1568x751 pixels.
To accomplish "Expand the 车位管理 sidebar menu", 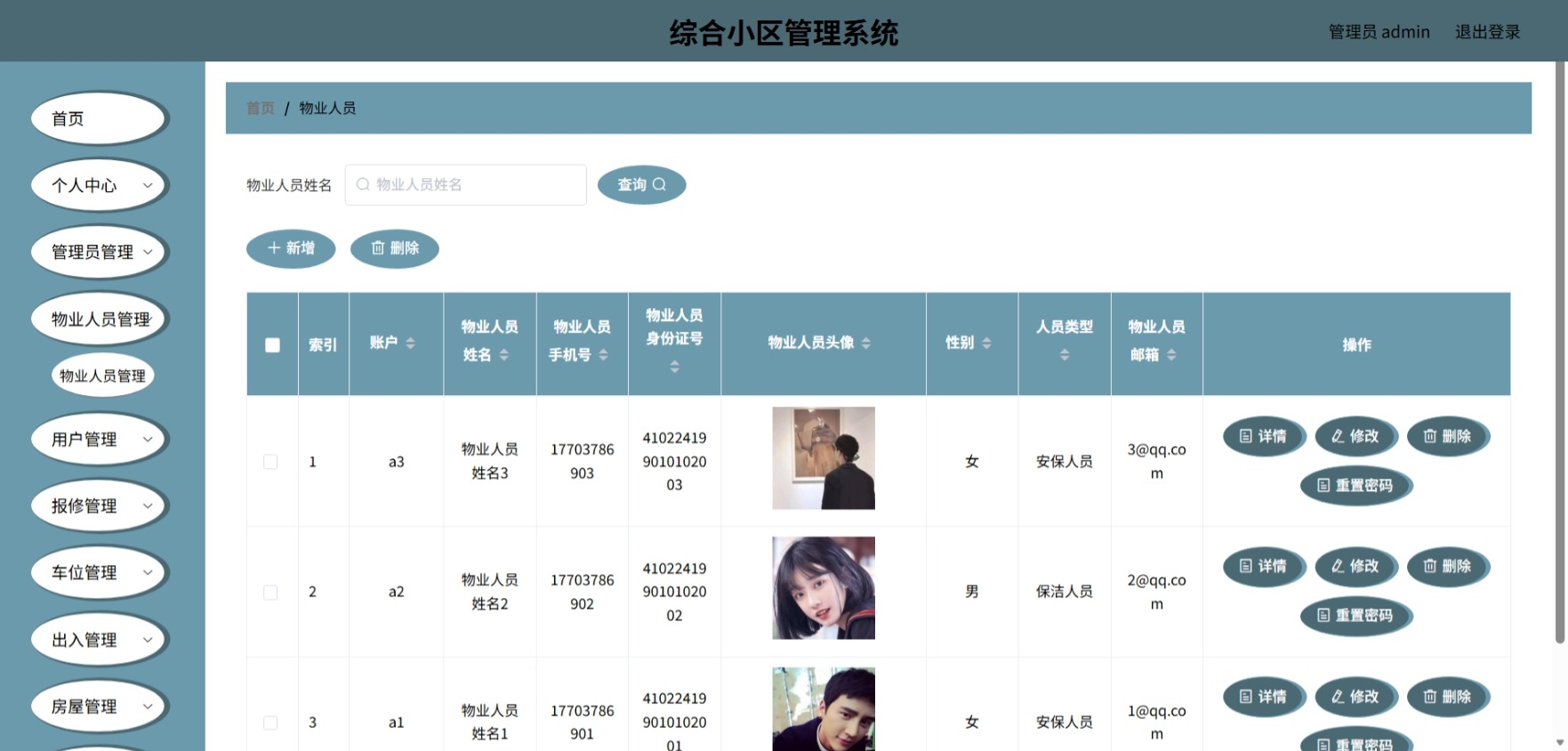I will [x=100, y=572].
